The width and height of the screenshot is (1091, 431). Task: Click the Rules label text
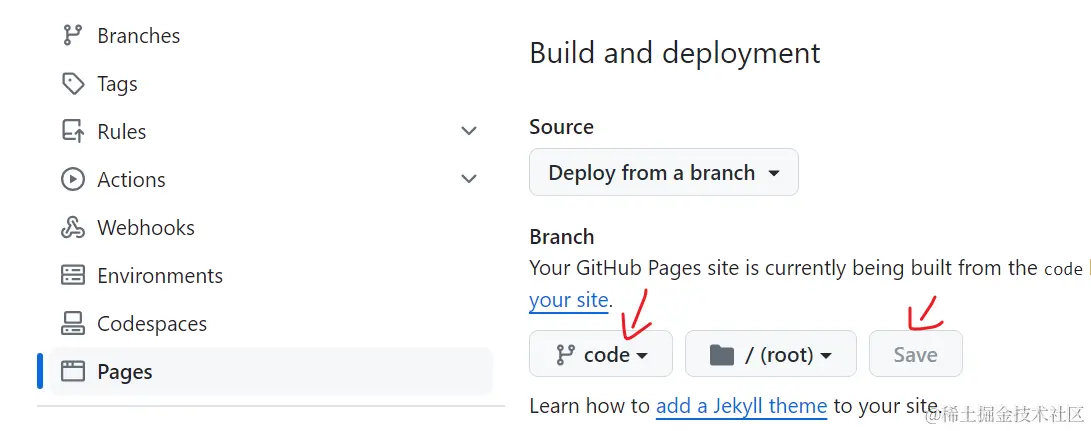click(122, 132)
